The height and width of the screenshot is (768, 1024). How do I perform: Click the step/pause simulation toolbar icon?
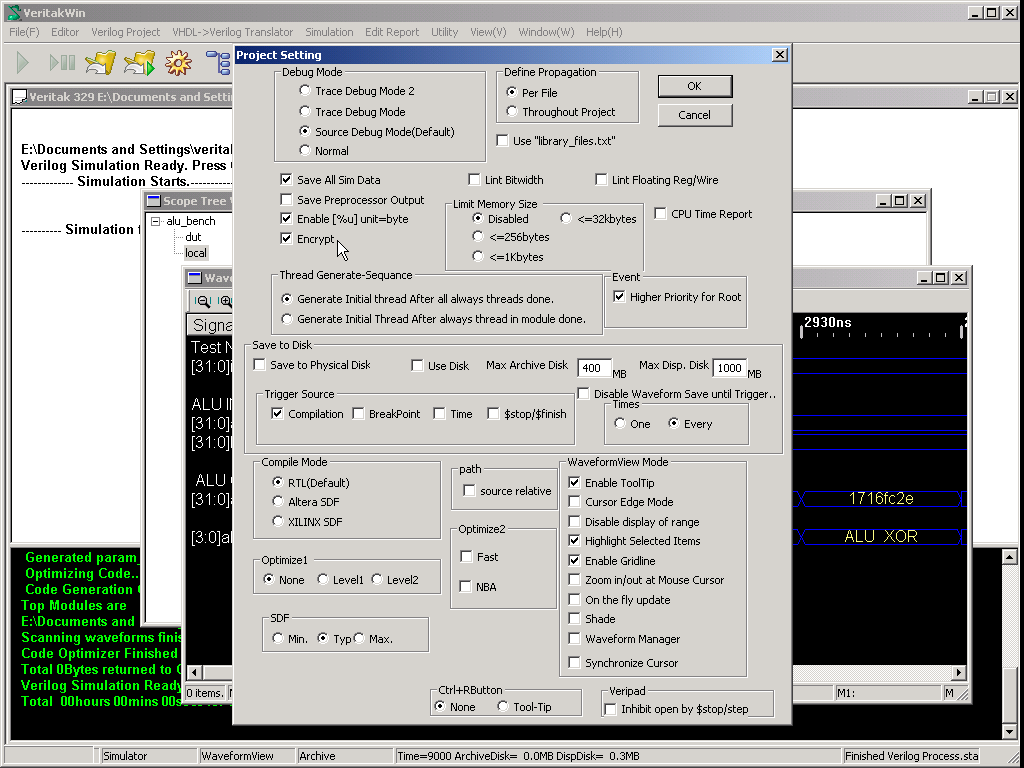(62, 64)
